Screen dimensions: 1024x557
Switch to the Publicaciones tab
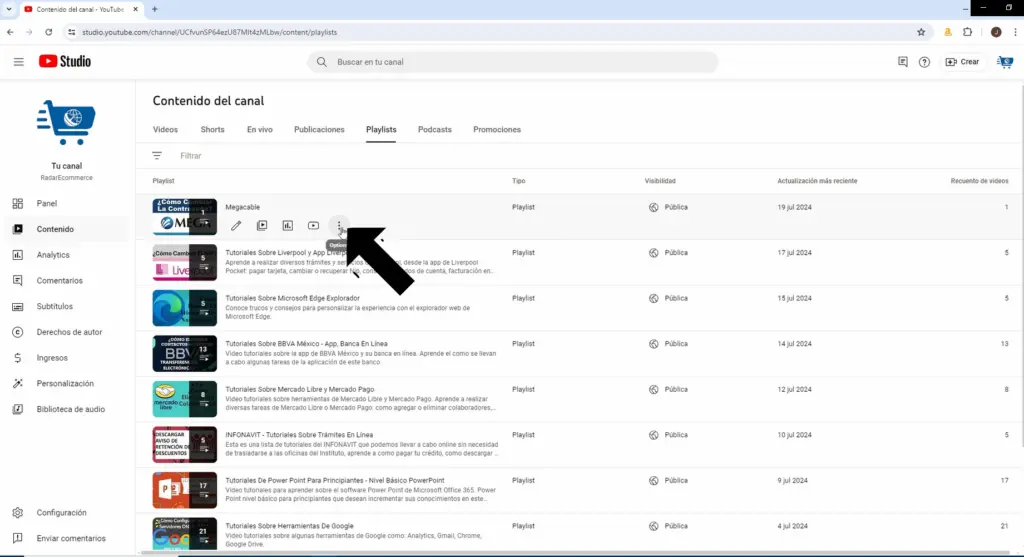point(319,129)
